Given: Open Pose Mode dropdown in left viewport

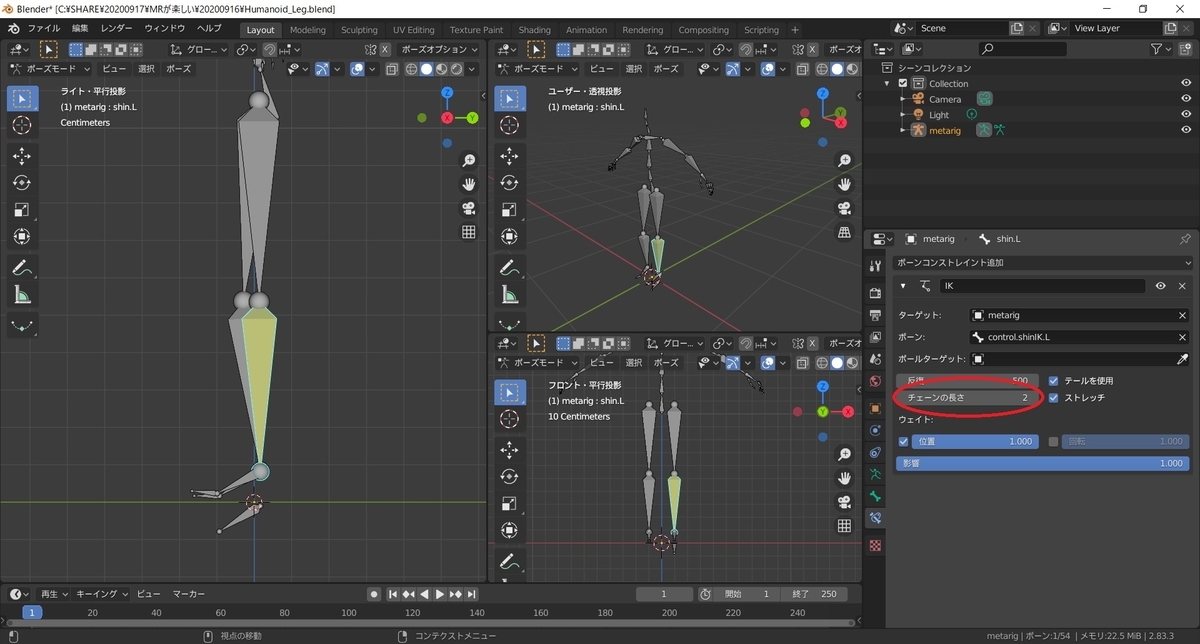Looking at the screenshot, I should [50, 69].
